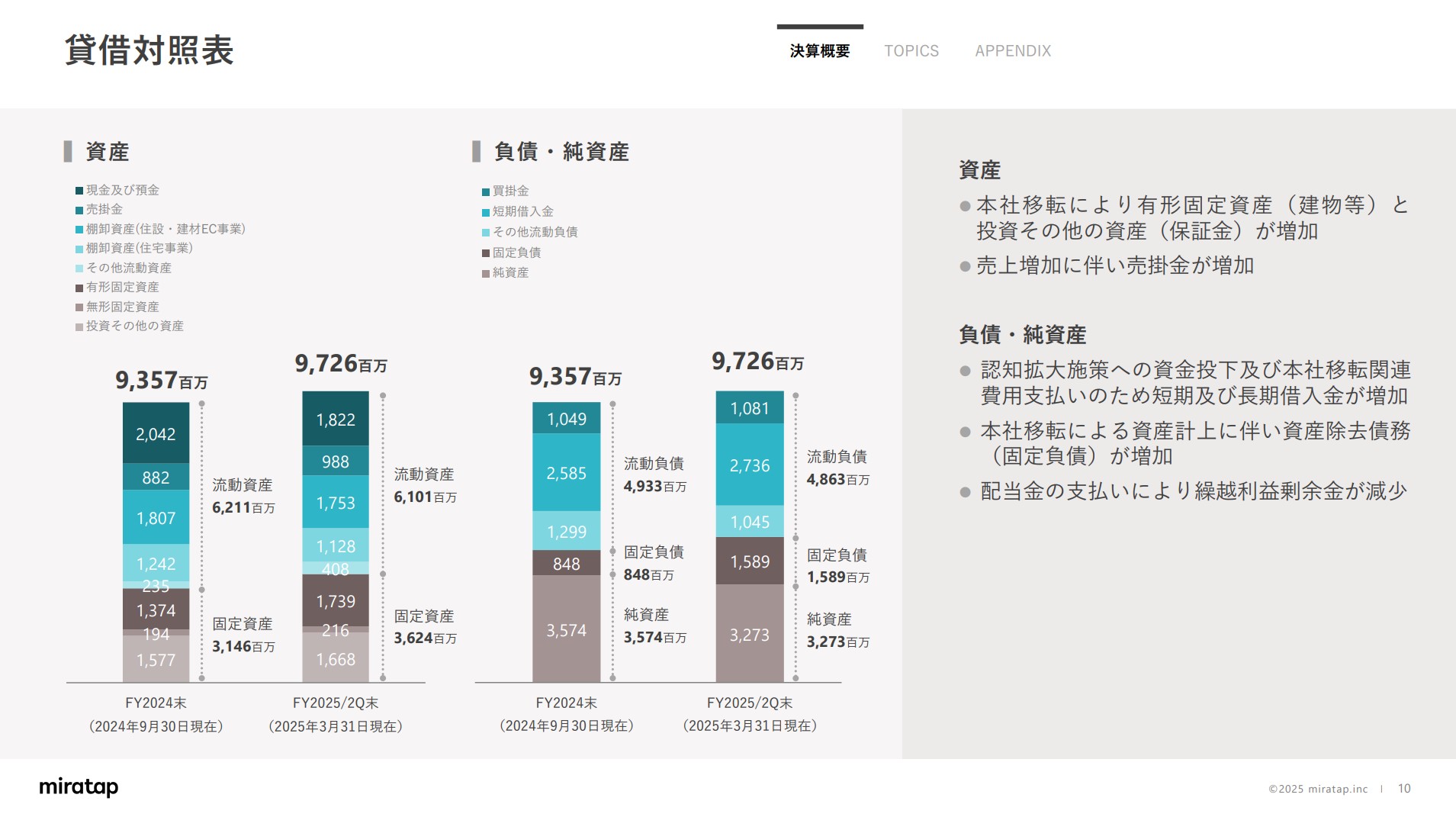The height and width of the screenshot is (817, 1456).
Task: Expand the 資産 section header
Action: click(x=107, y=152)
